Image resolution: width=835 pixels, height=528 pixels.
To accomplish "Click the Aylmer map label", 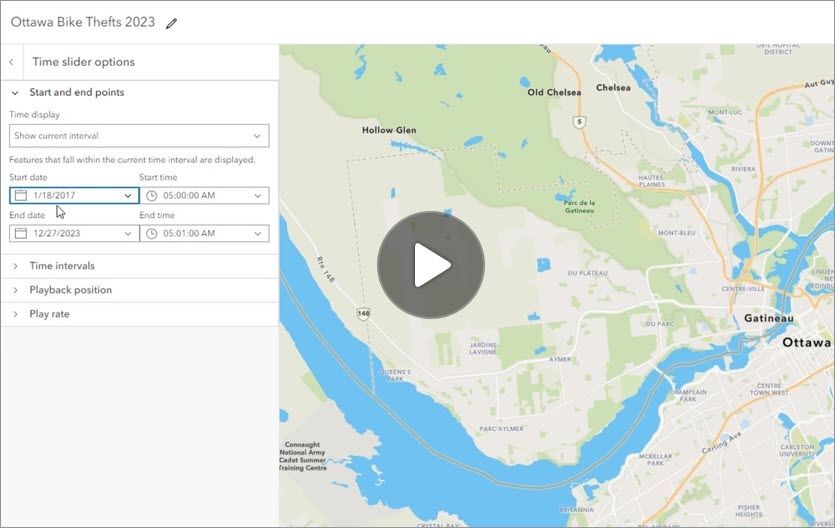I will [560, 359].
